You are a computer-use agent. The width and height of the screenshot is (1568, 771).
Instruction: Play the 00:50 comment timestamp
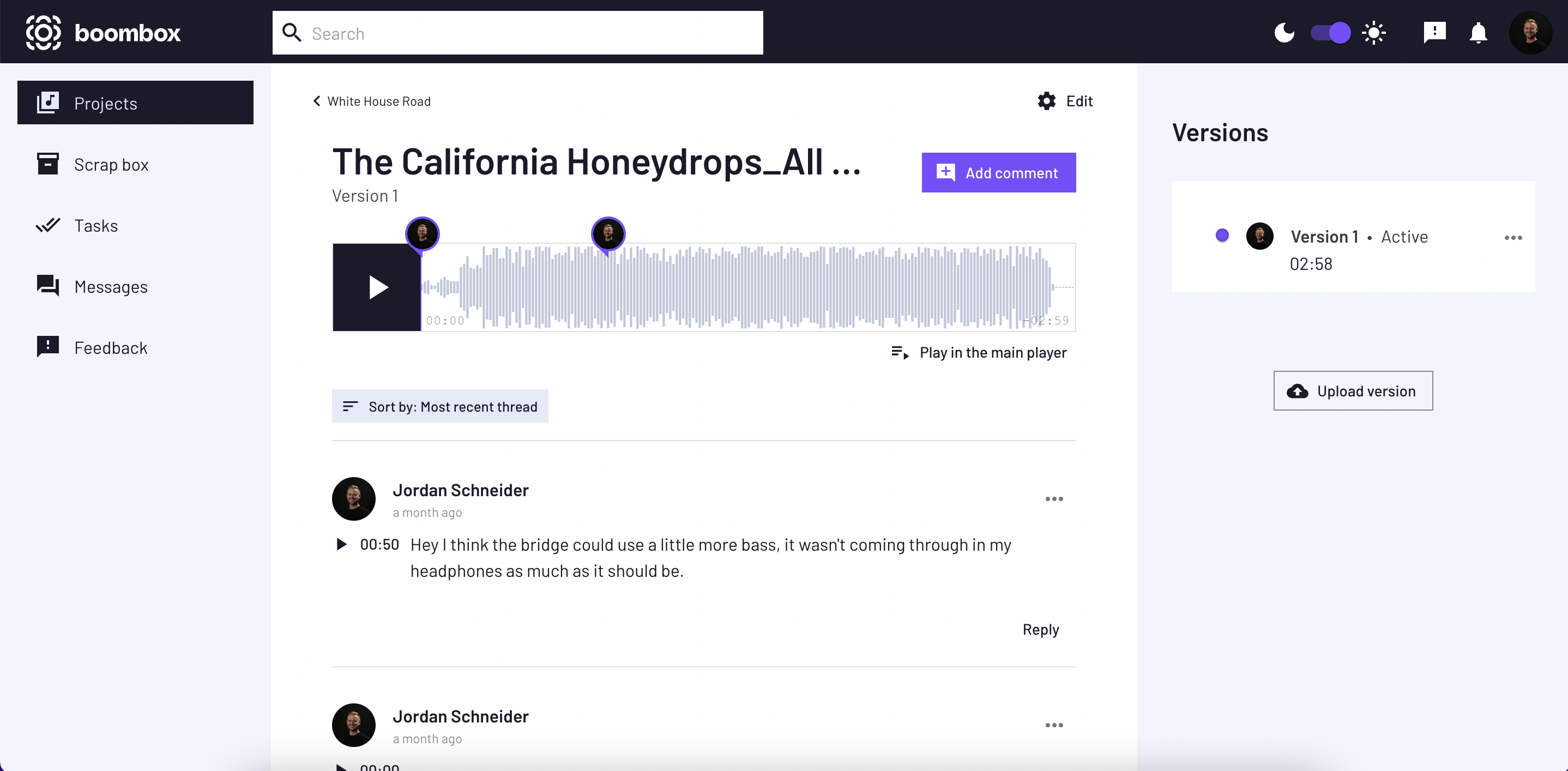[341, 544]
